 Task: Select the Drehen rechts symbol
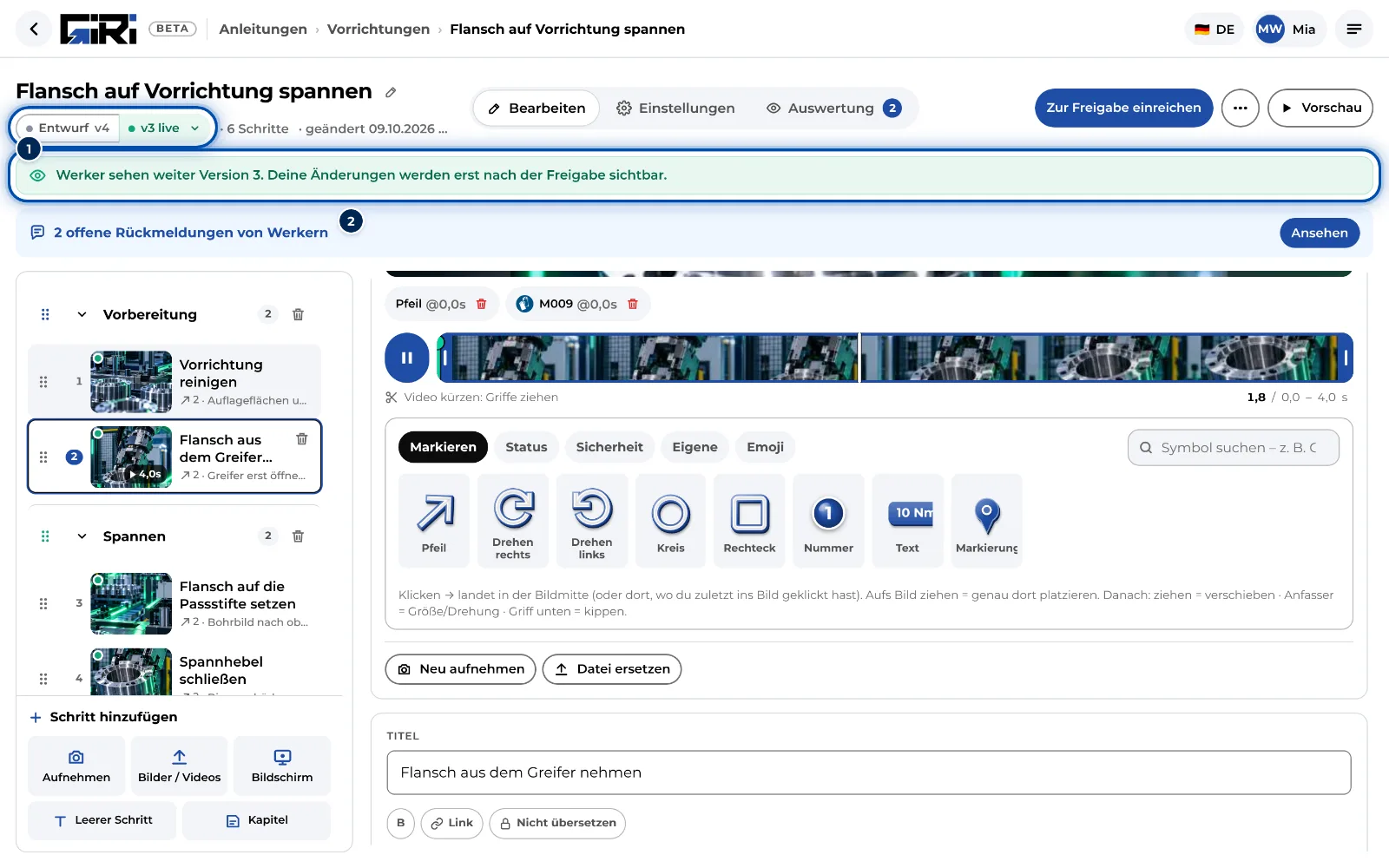tap(513, 521)
